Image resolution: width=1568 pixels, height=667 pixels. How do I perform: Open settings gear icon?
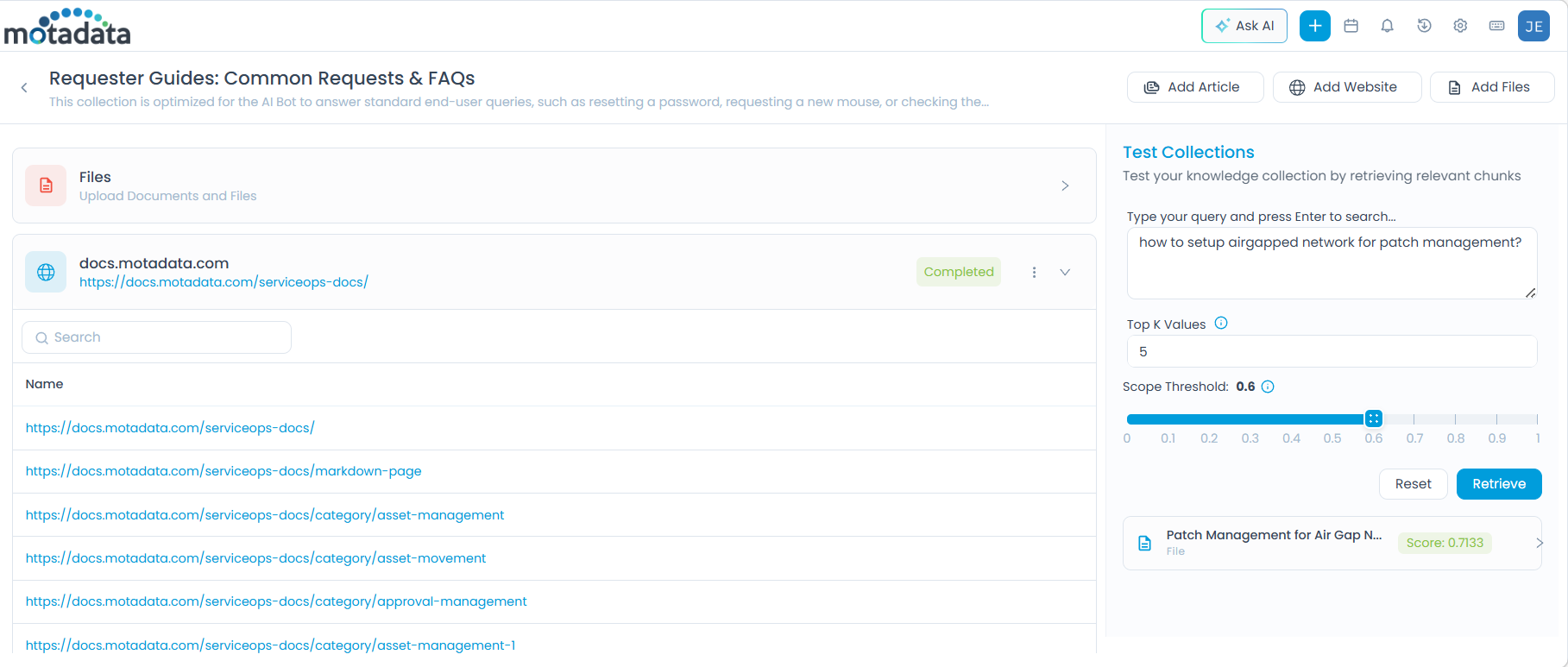click(x=1460, y=26)
